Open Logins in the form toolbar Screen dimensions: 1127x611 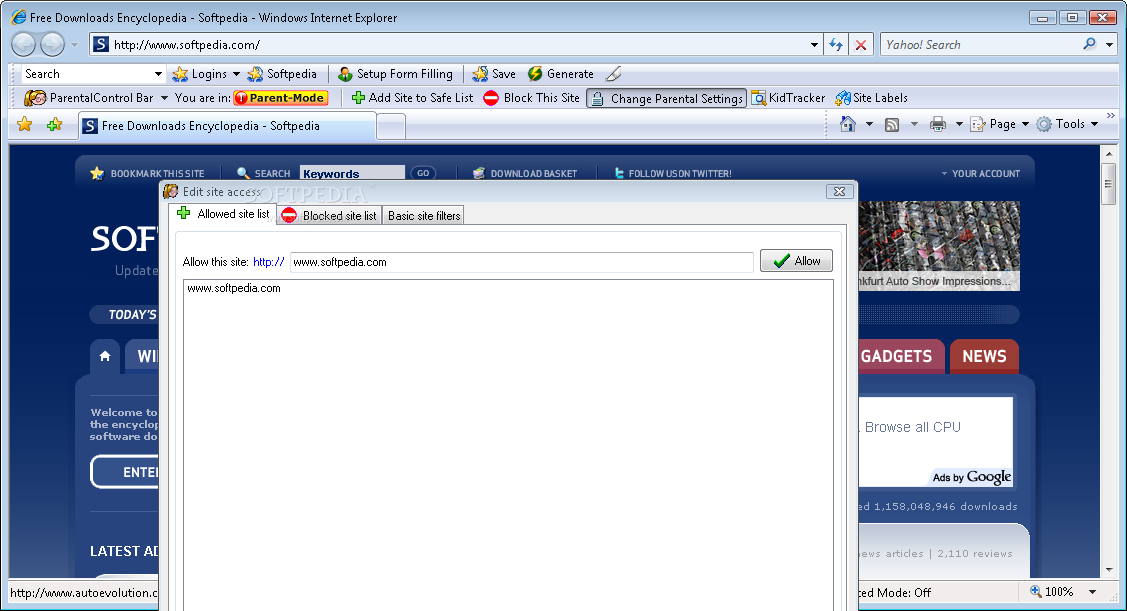(200, 74)
